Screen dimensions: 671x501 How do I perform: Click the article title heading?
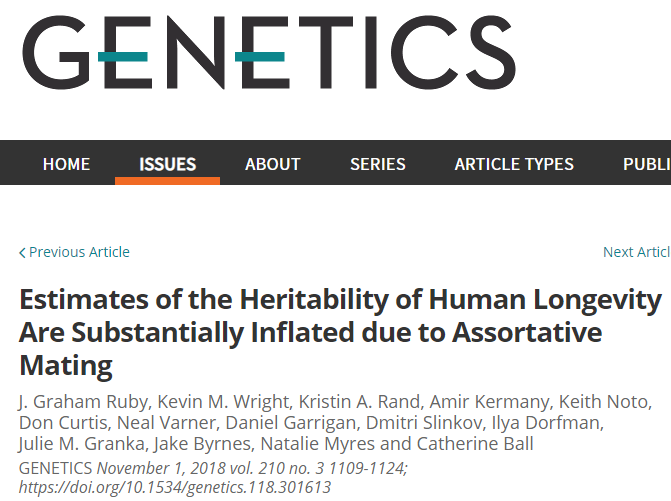[340, 332]
